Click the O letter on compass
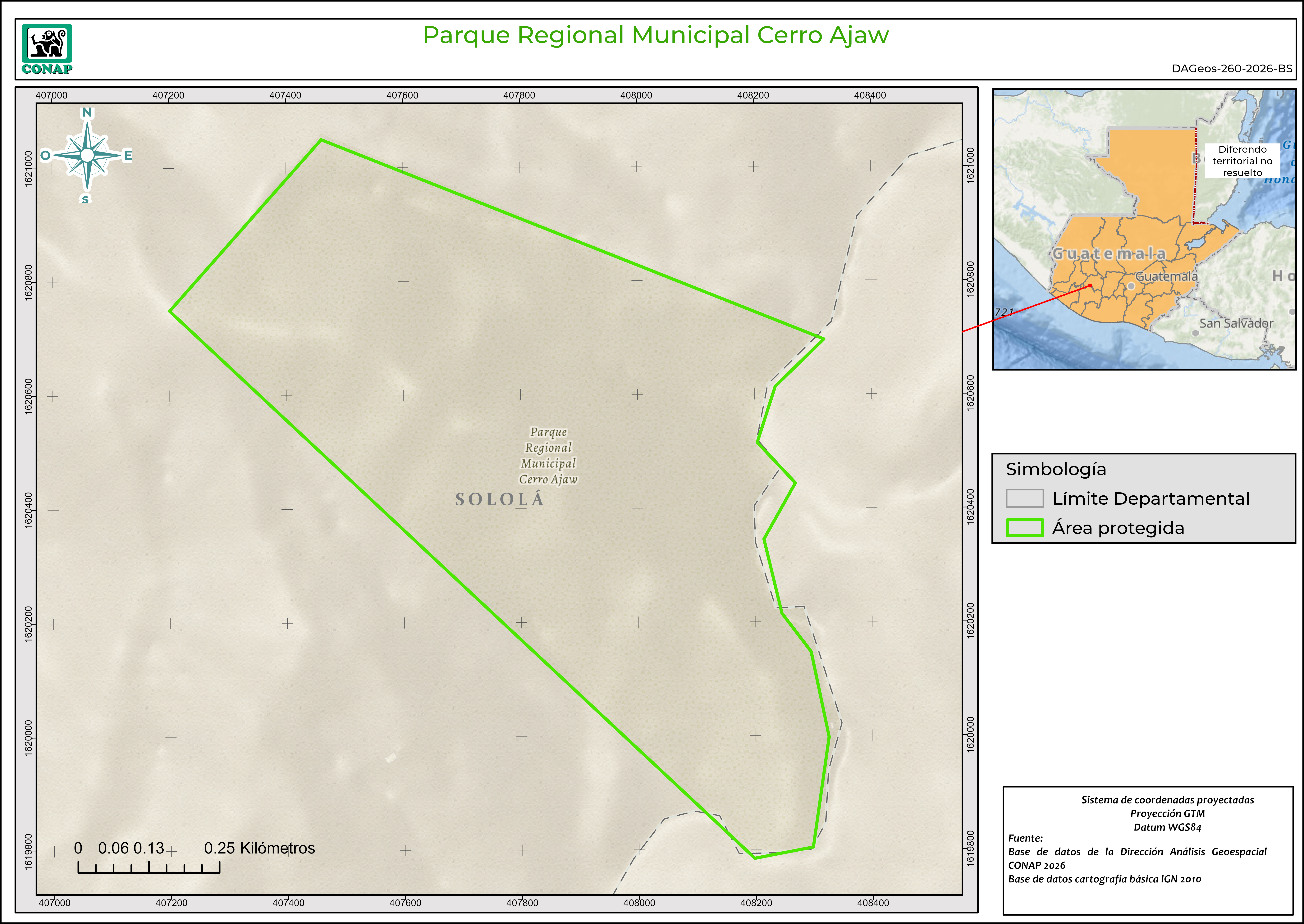1304x924 pixels. tap(46, 155)
